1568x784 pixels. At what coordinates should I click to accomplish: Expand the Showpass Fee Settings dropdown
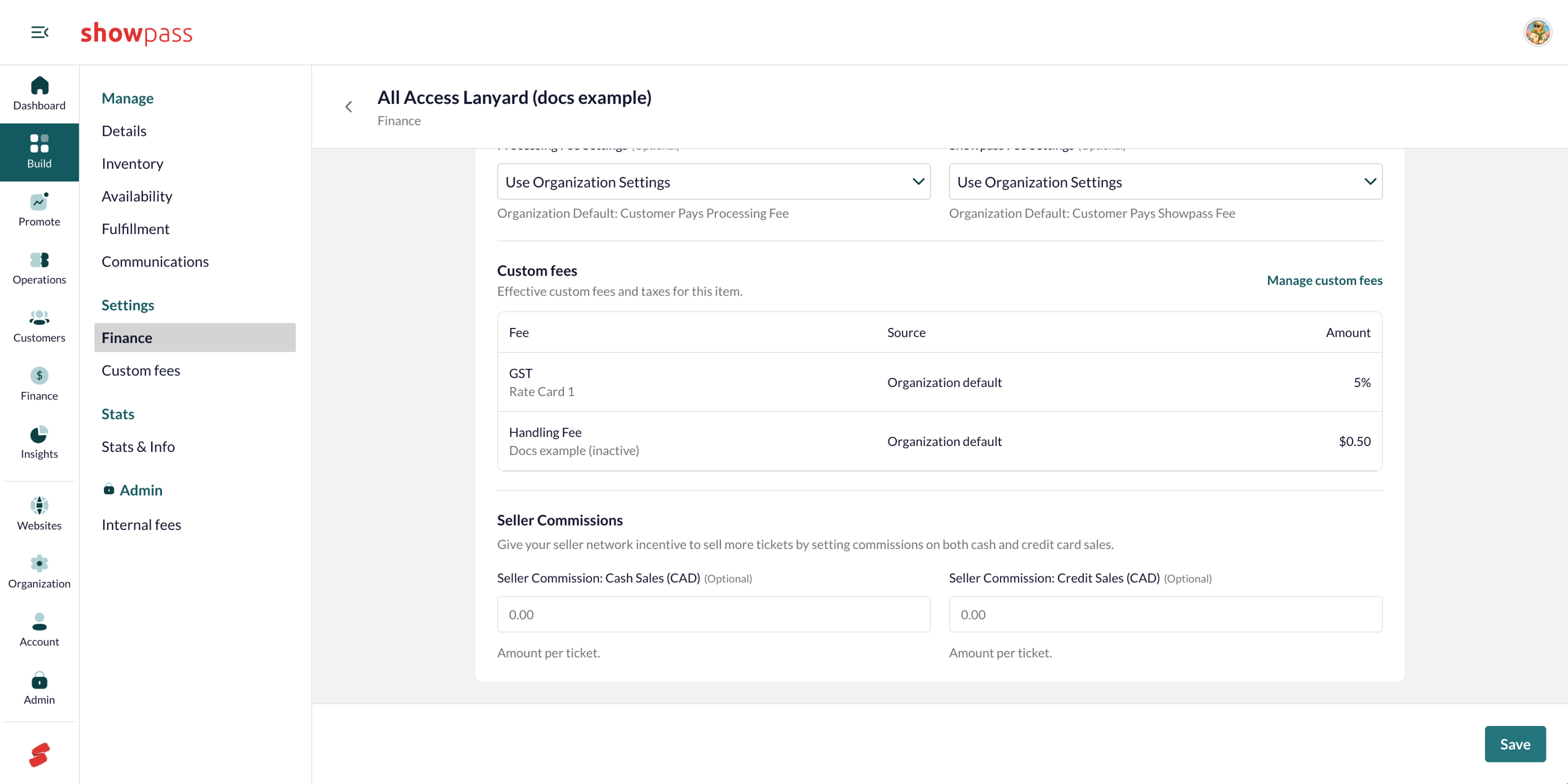pyautogui.click(x=1165, y=181)
